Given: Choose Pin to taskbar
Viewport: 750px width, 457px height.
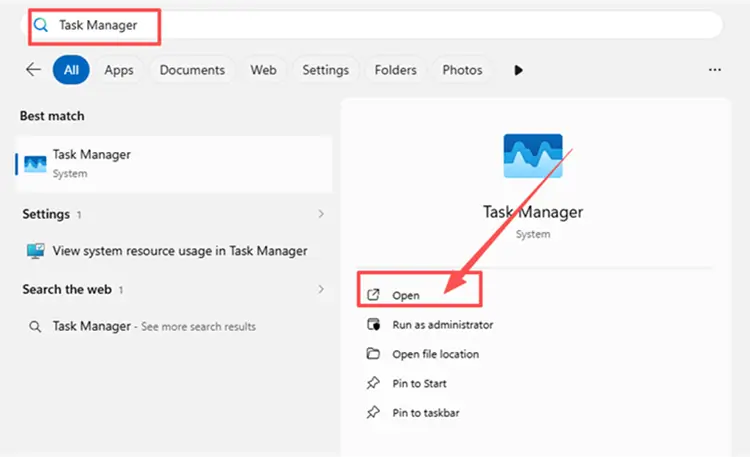Looking at the screenshot, I should (x=426, y=412).
